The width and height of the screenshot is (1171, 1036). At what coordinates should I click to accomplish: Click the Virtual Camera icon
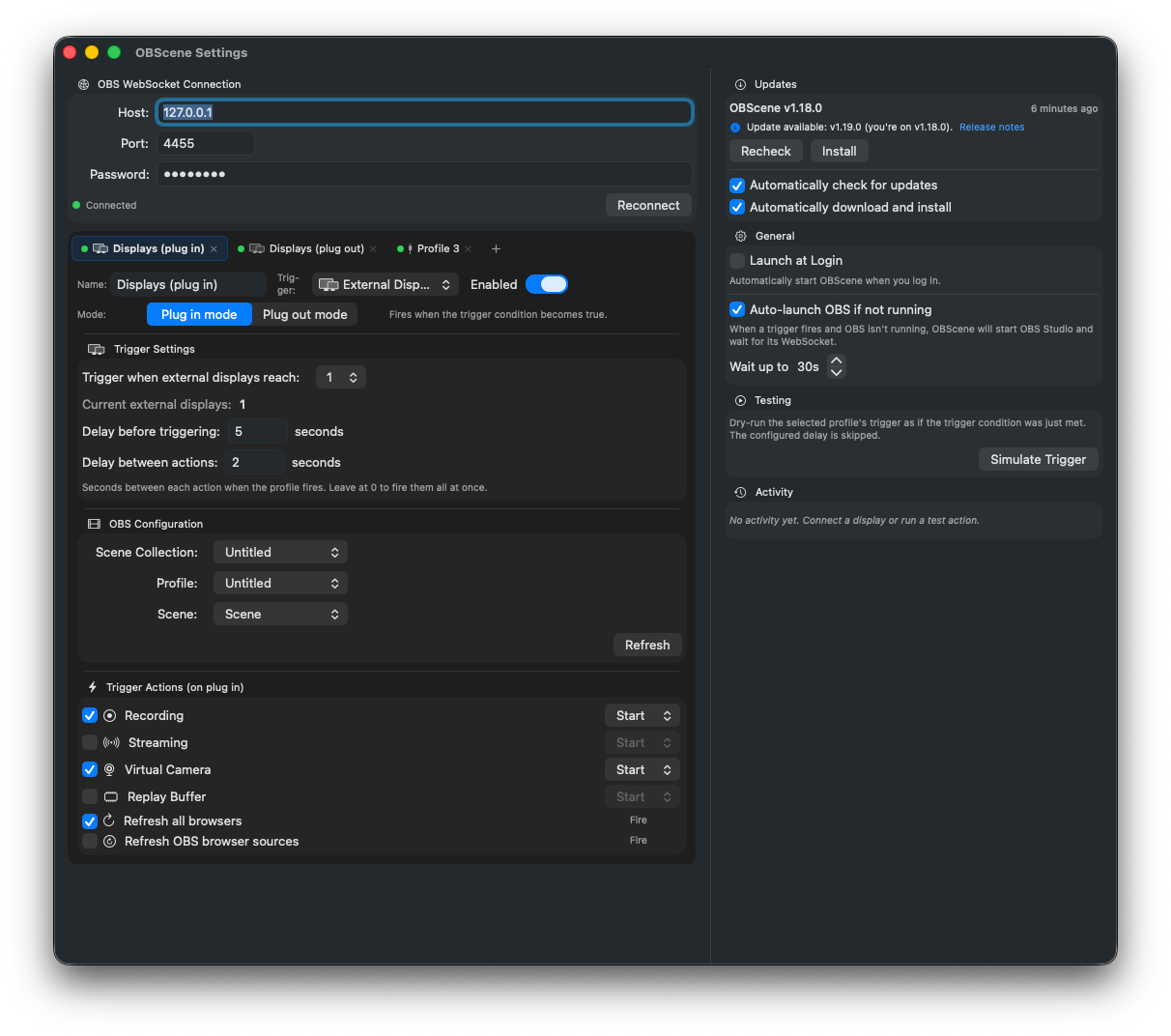click(109, 769)
